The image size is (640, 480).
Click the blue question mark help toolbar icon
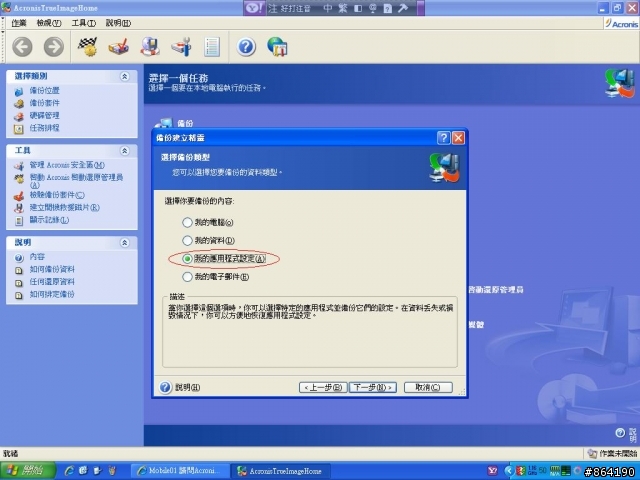pos(246,47)
